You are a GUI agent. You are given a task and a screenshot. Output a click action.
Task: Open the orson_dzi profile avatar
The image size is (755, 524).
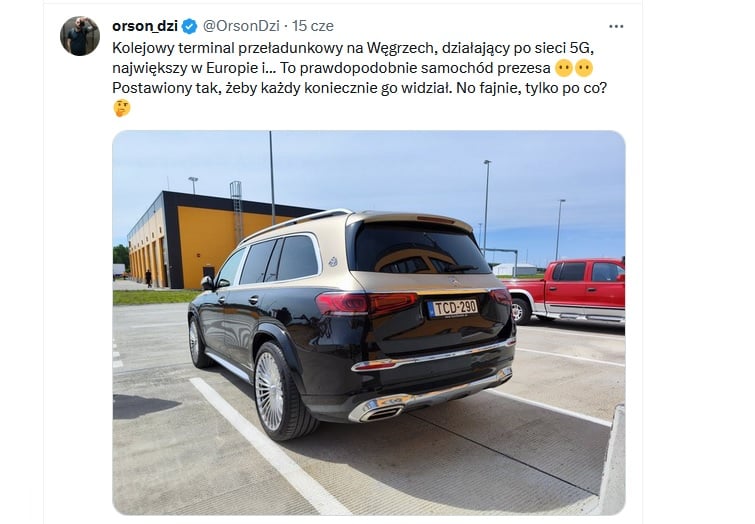80,36
